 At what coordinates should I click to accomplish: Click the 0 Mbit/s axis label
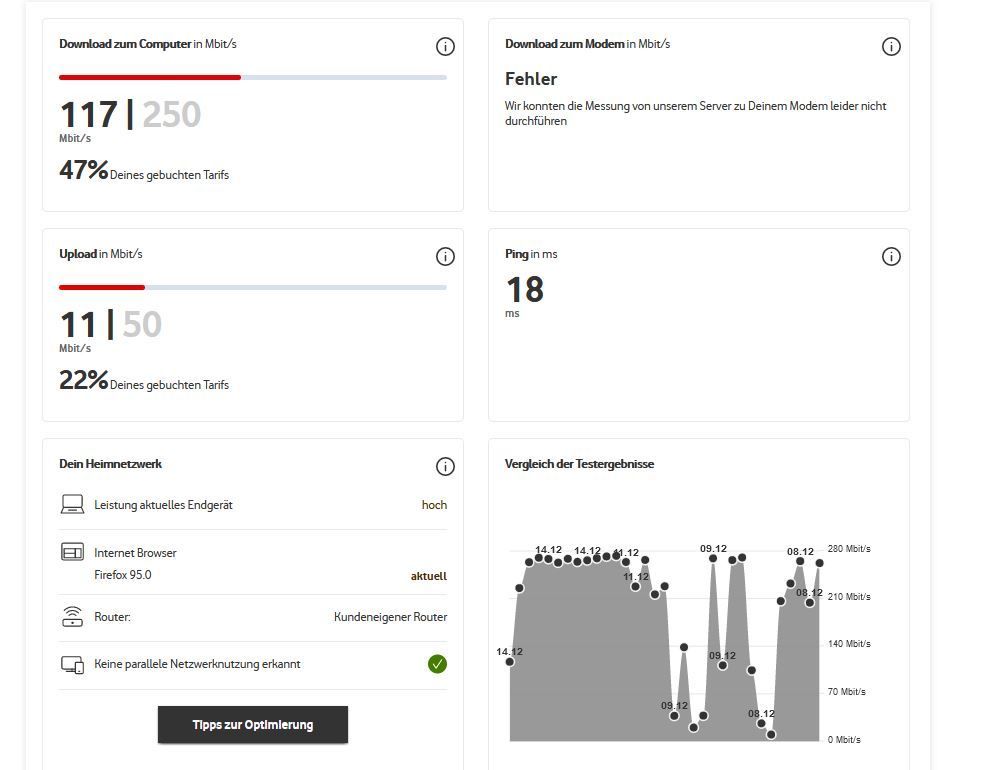point(844,740)
